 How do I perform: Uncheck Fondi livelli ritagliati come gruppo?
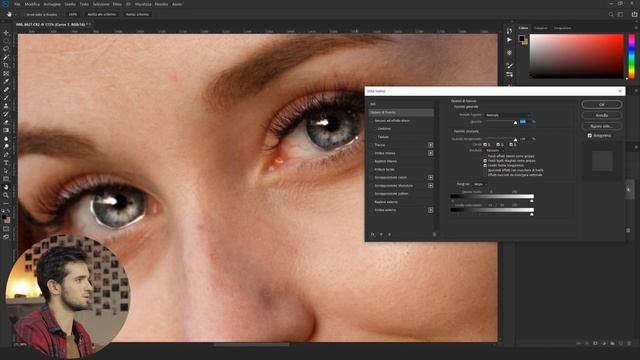point(485,161)
